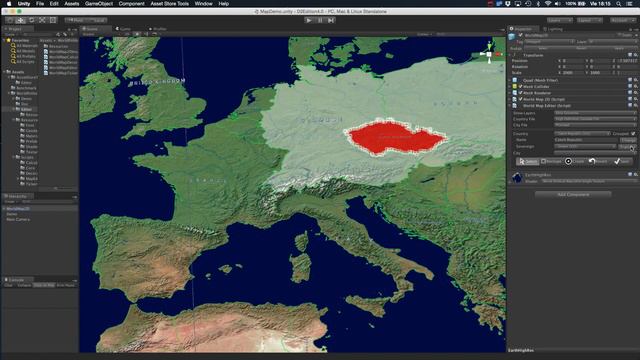The image size is (640, 360).
Task: Collapse the Resources folder in Assets tree
Action: coord(14,120)
